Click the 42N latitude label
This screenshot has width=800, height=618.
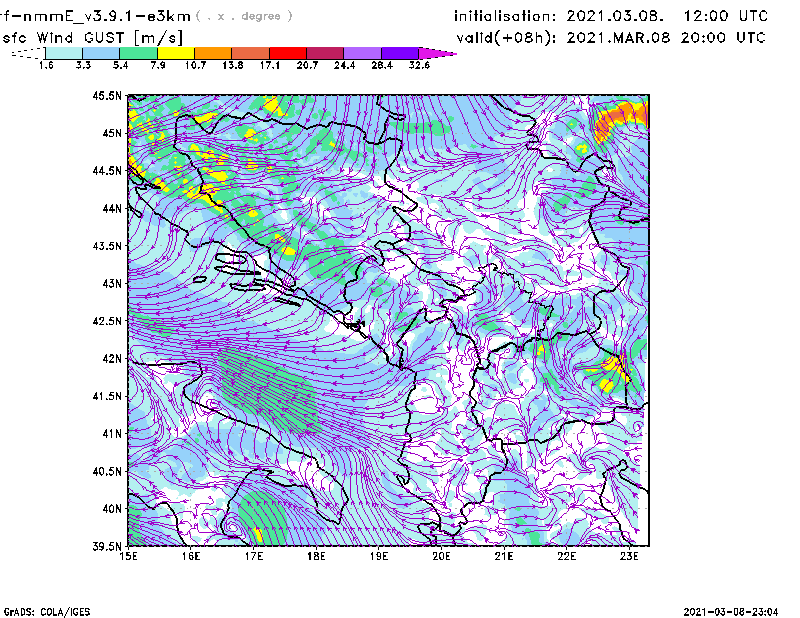[112, 359]
